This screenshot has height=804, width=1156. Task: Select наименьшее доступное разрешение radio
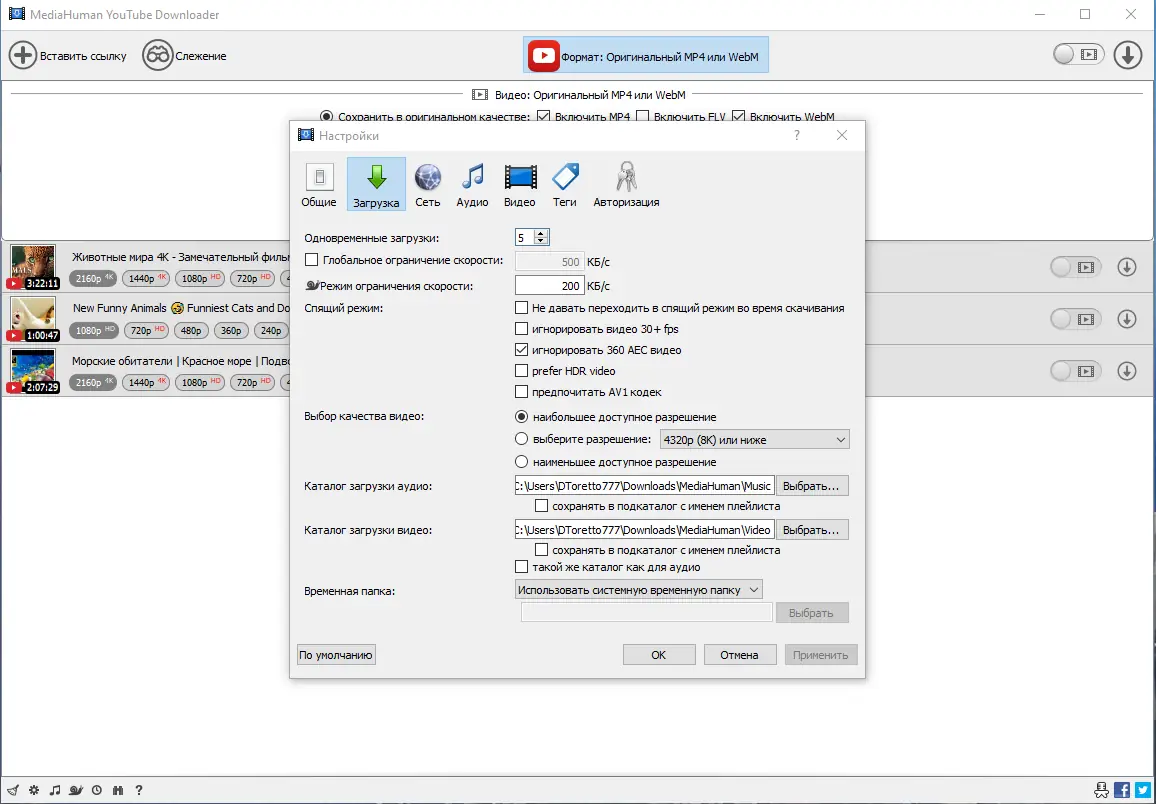click(x=521, y=461)
